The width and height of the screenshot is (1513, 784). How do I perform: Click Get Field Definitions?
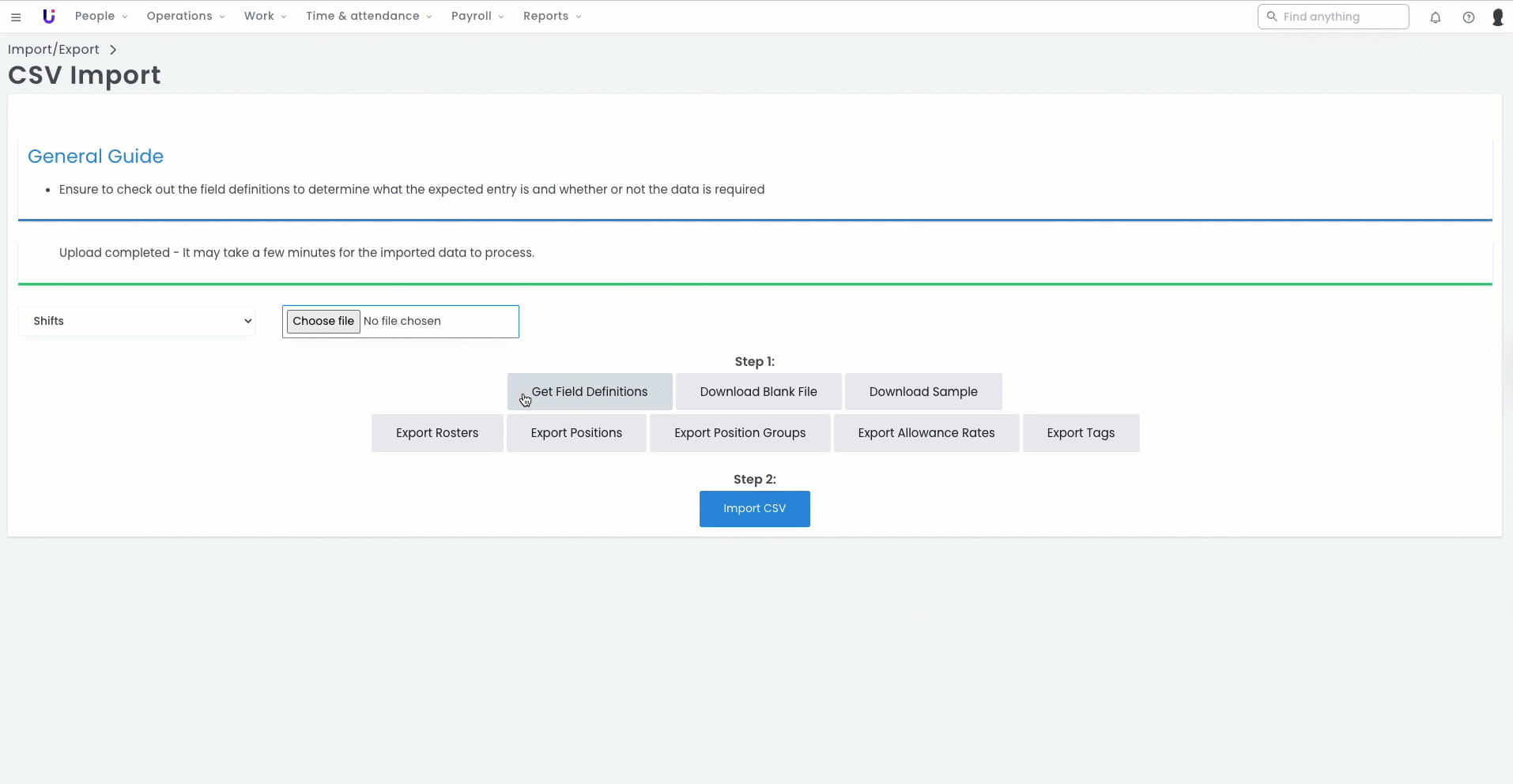(590, 392)
